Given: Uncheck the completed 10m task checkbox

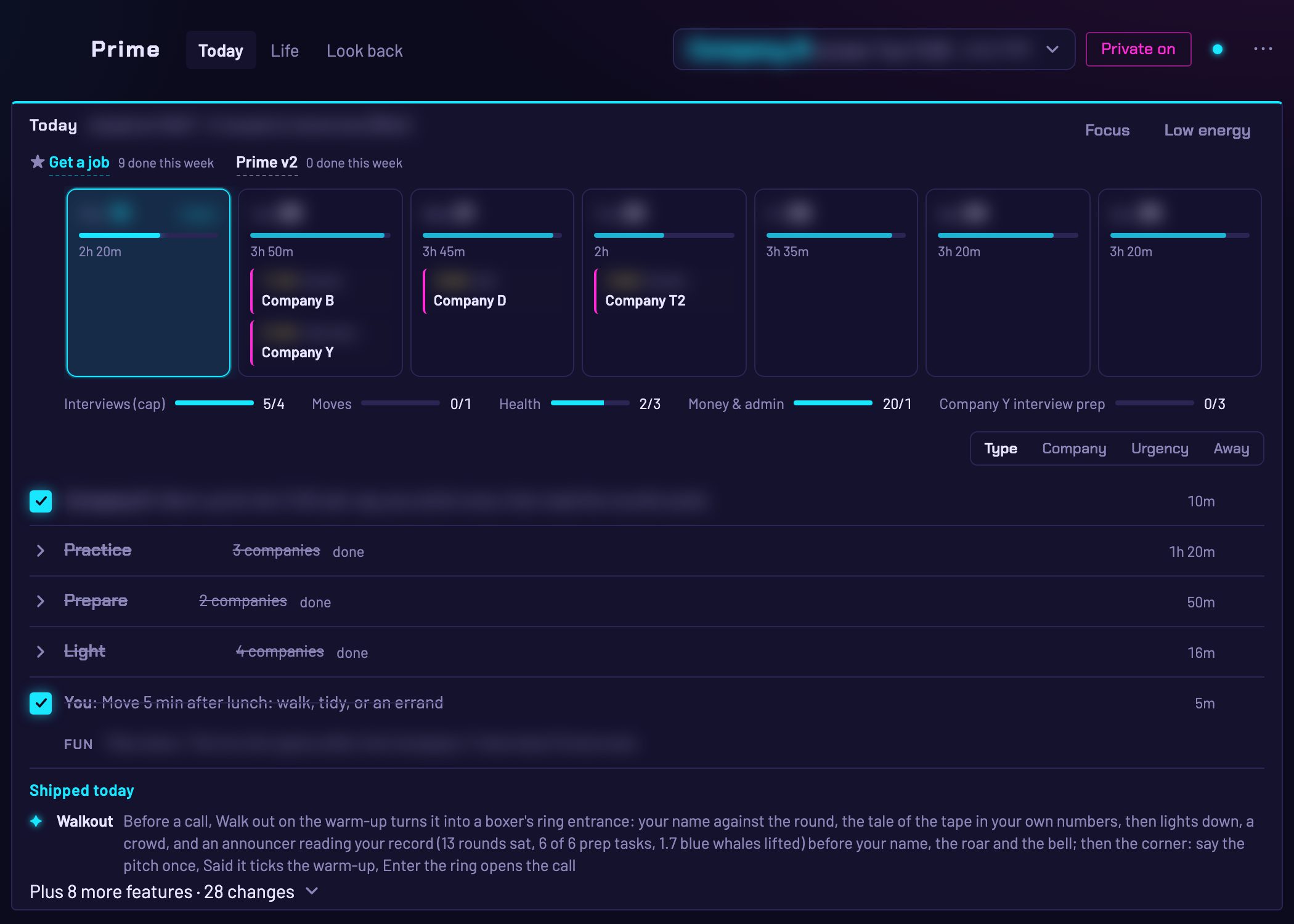Looking at the screenshot, I should click(x=41, y=501).
